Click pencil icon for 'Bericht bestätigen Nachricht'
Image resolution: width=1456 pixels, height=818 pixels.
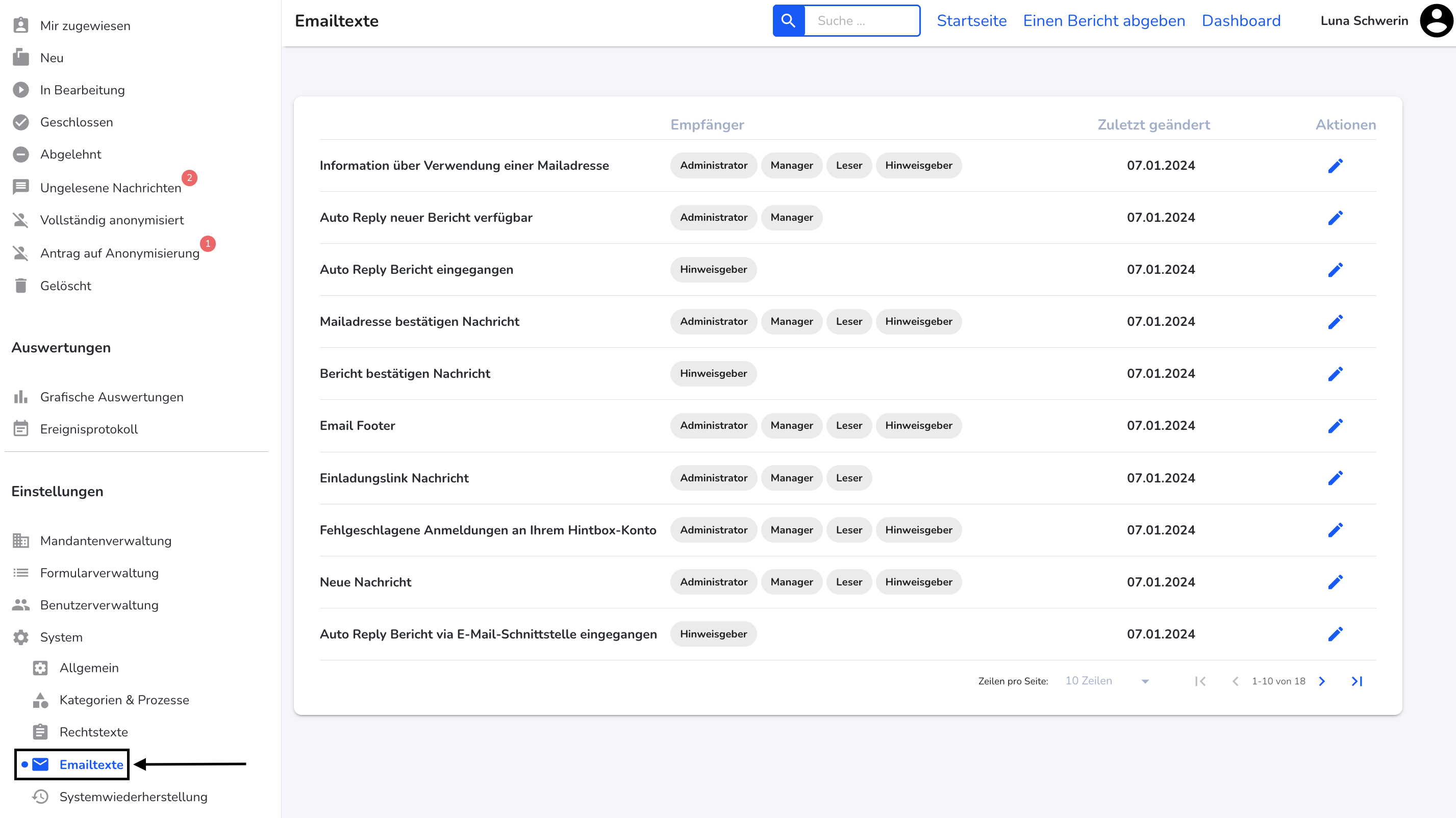click(x=1335, y=373)
